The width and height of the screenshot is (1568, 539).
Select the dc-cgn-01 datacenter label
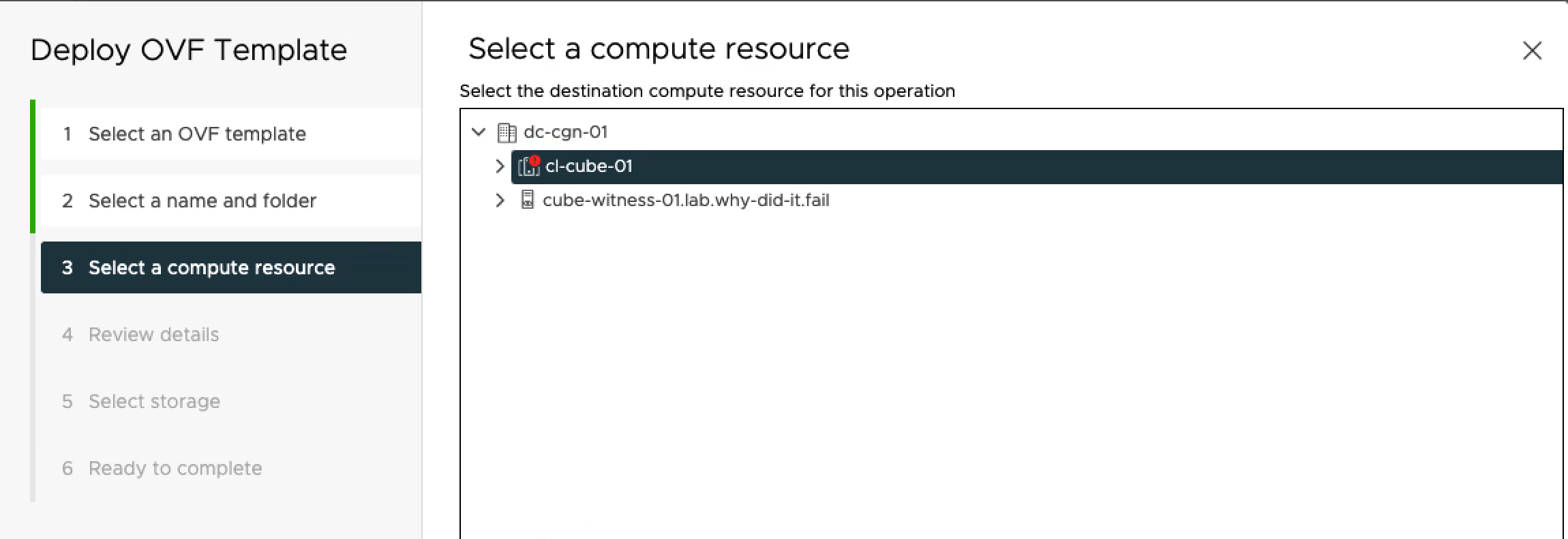tap(565, 132)
